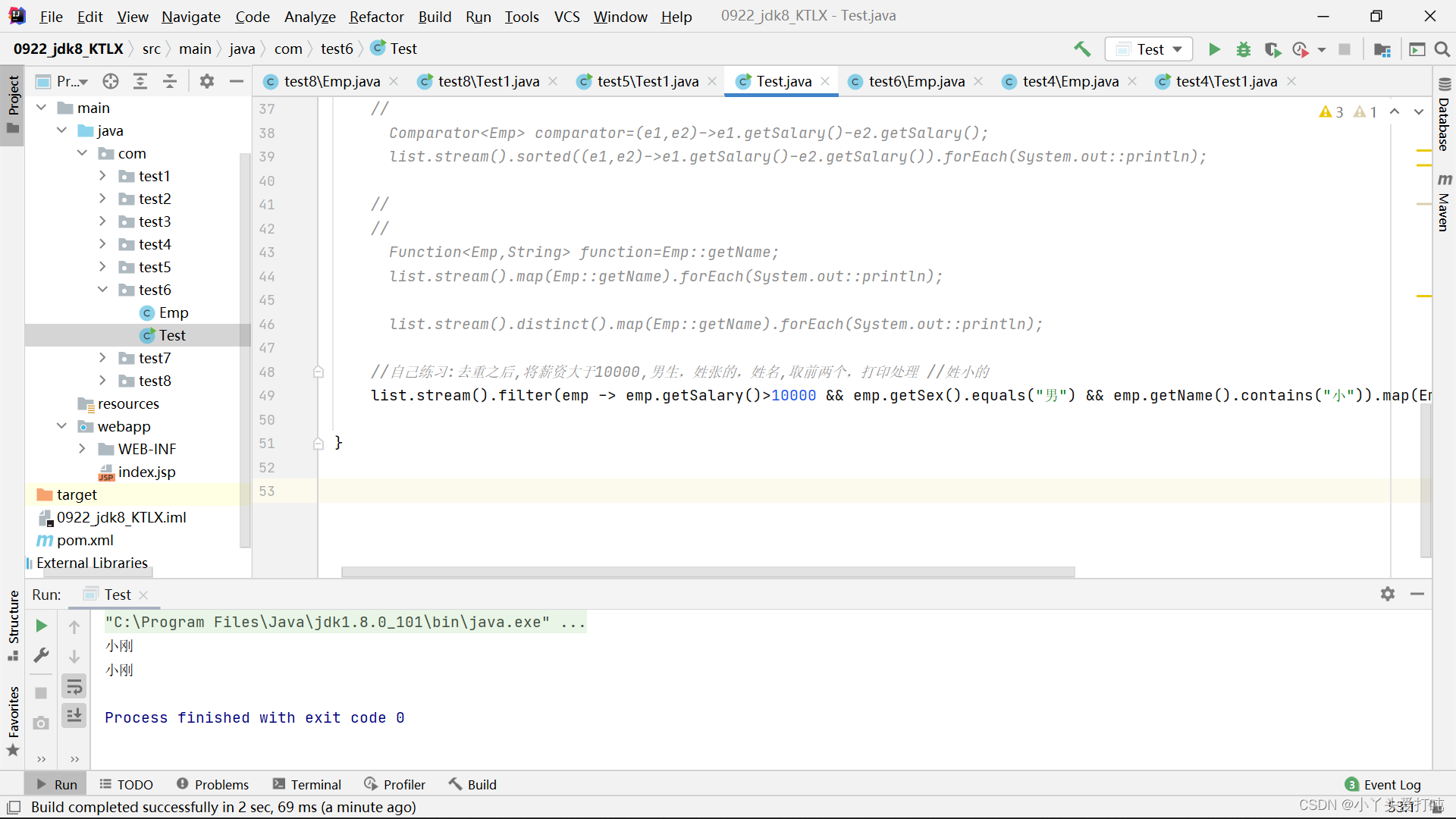Click the fold marker on line 48
Image resolution: width=1456 pixels, height=819 pixels.
[318, 372]
